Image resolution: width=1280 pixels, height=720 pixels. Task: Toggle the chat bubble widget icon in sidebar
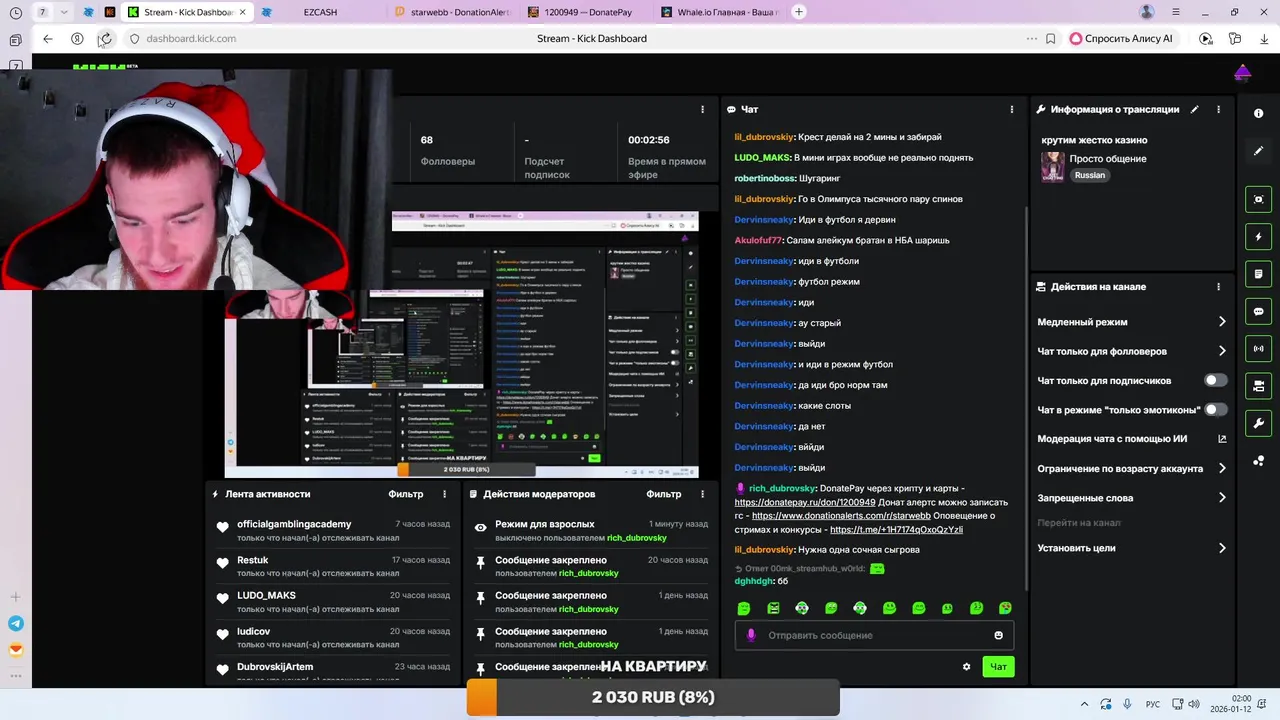(x=1258, y=311)
